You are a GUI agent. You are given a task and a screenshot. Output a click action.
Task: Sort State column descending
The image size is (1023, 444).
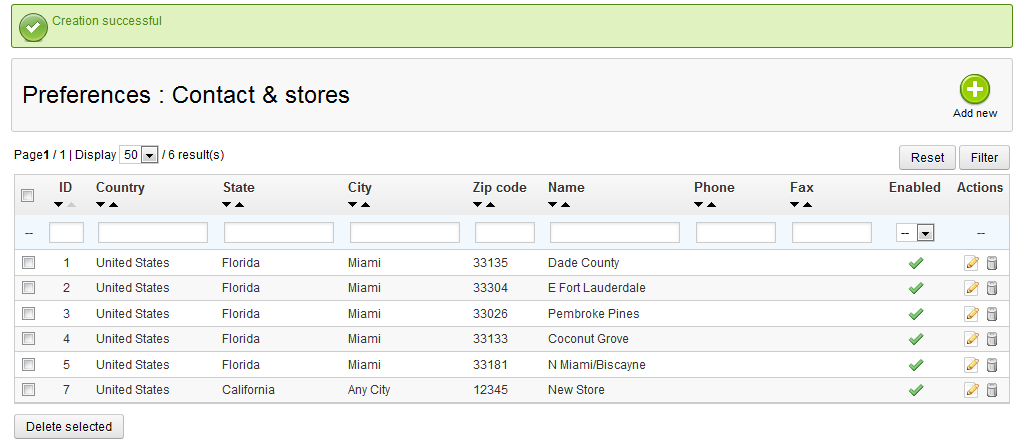[x=226, y=205]
